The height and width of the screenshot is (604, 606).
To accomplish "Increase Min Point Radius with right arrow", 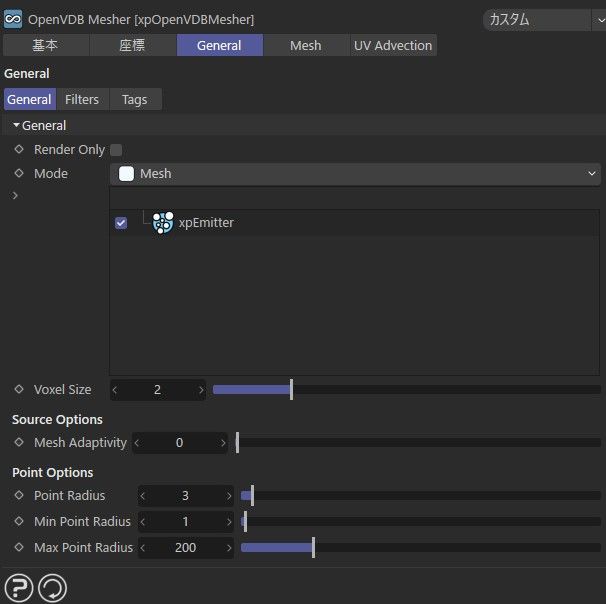I will point(229,522).
